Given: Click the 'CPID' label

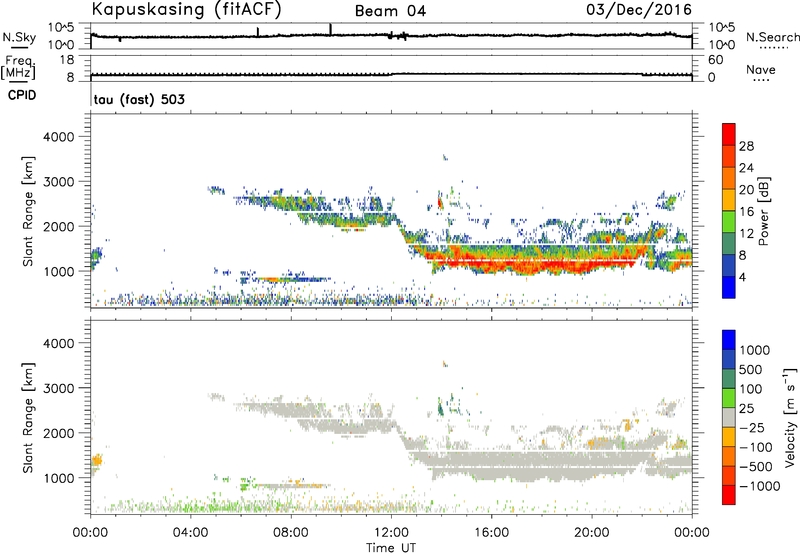Looking at the screenshot, I should [x=22, y=95].
